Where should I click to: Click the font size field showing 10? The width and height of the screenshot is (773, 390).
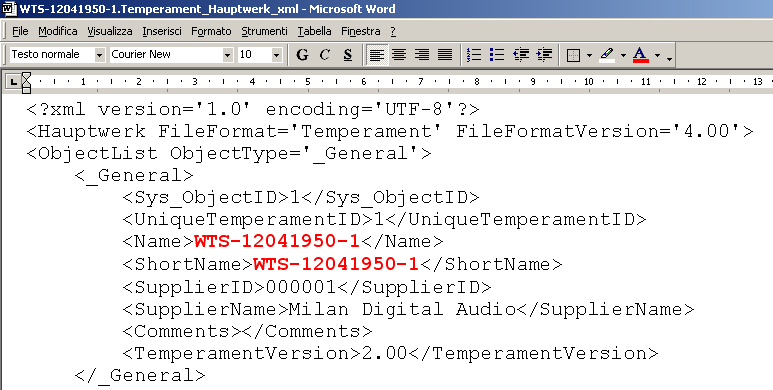click(254, 55)
